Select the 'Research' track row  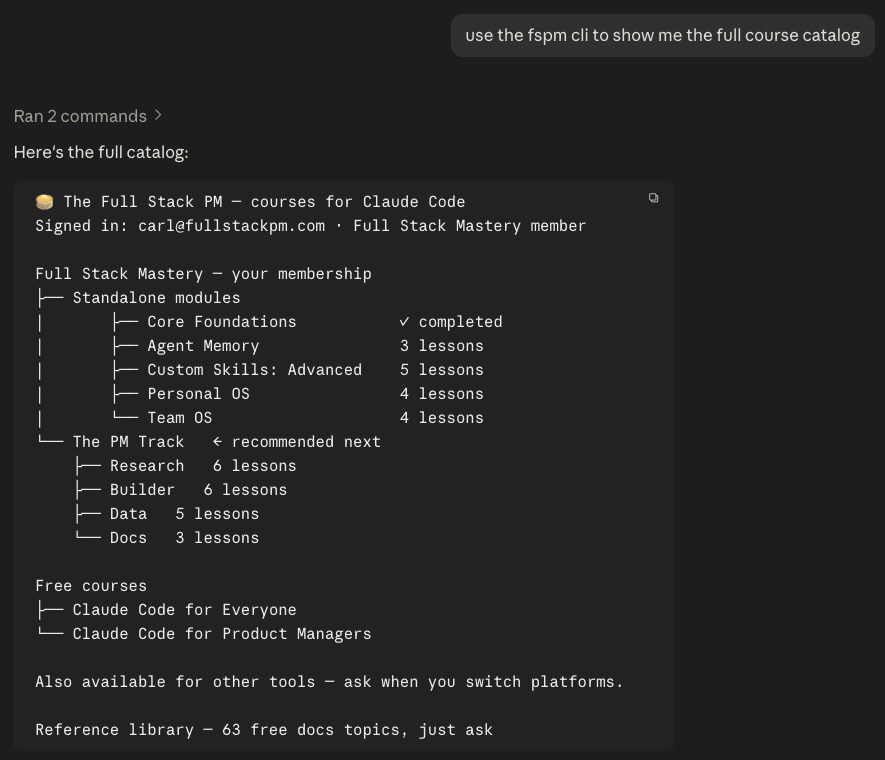tap(147, 465)
